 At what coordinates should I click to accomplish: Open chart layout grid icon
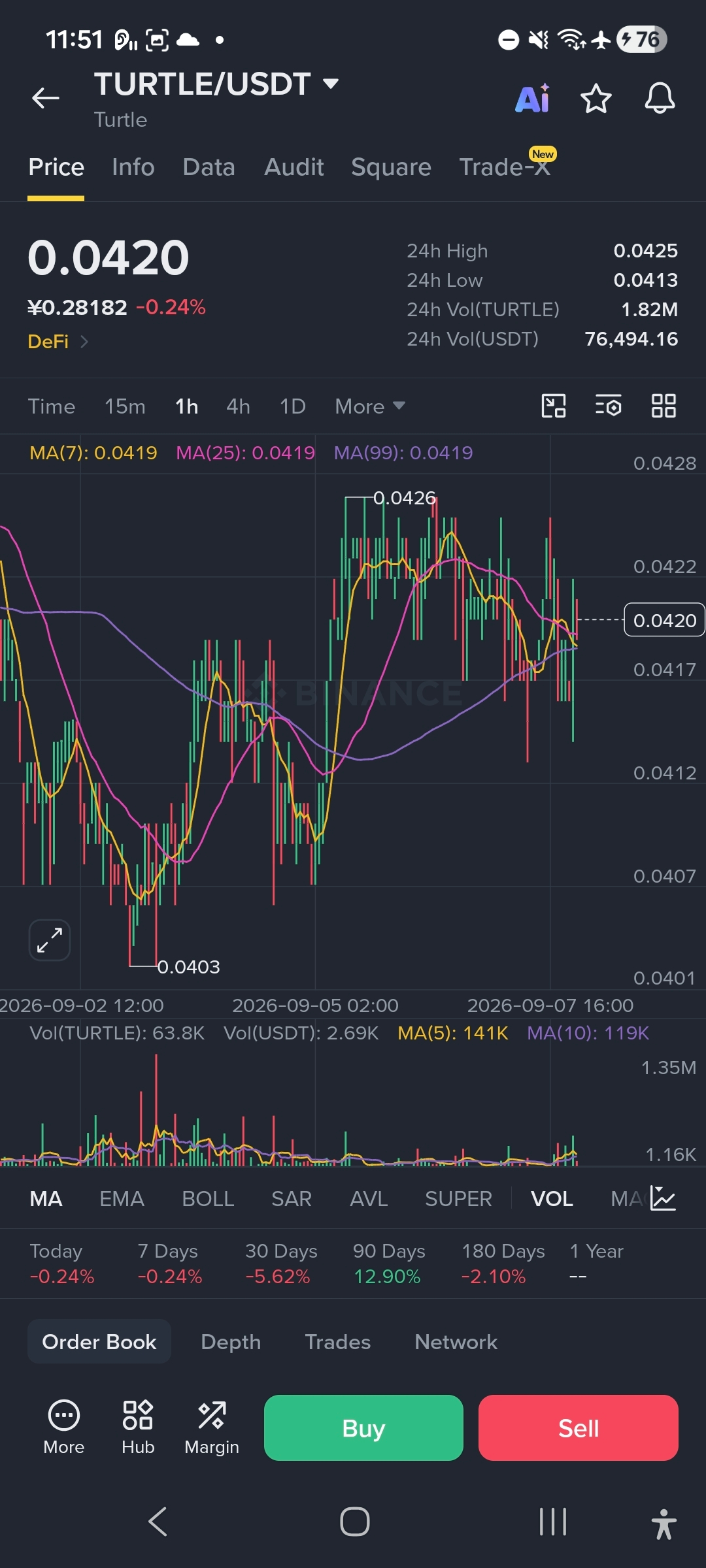click(x=664, y=406)
